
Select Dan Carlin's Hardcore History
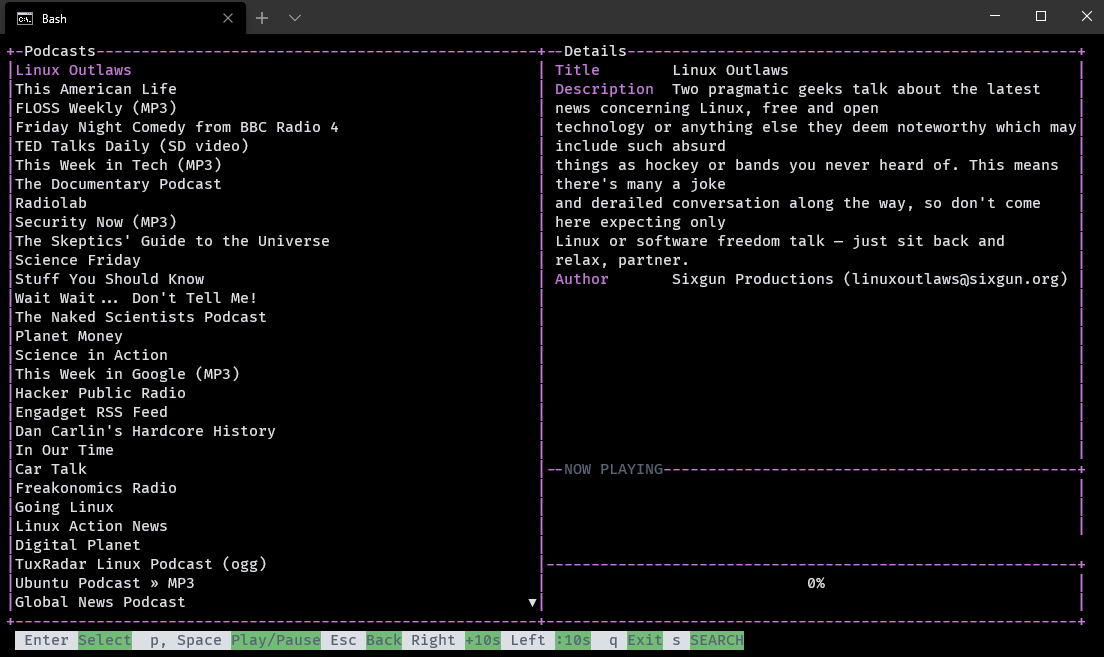(x=145, y=431)
